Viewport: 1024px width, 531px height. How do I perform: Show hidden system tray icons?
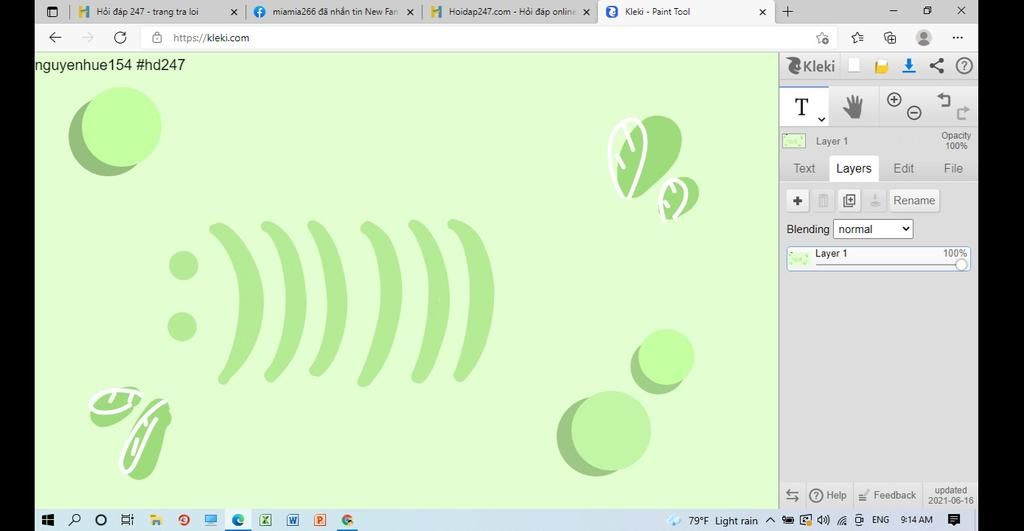(770, 520)
